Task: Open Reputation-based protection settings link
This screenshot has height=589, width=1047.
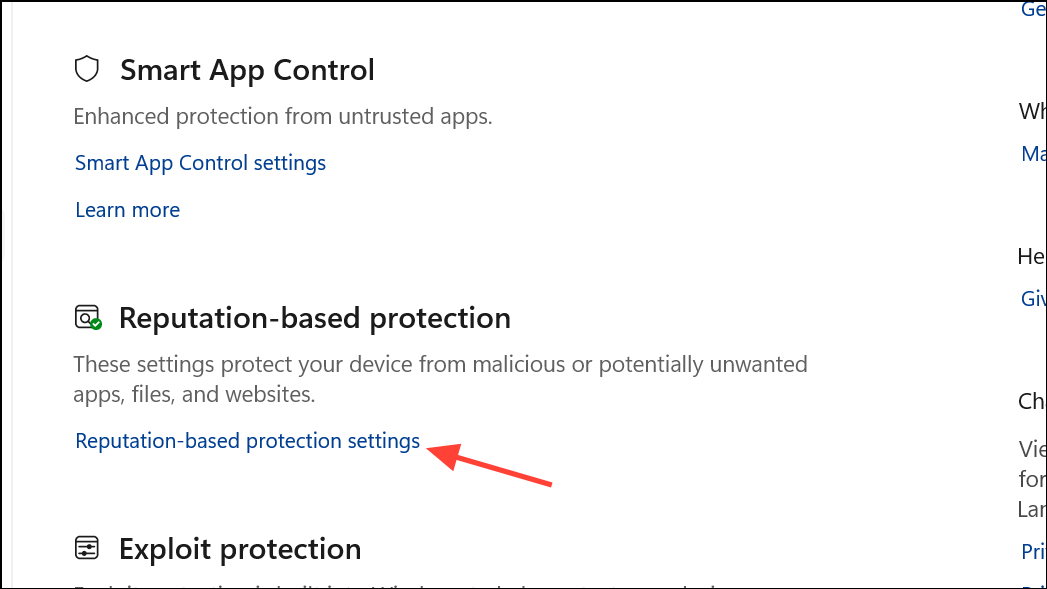Action: 247,441
